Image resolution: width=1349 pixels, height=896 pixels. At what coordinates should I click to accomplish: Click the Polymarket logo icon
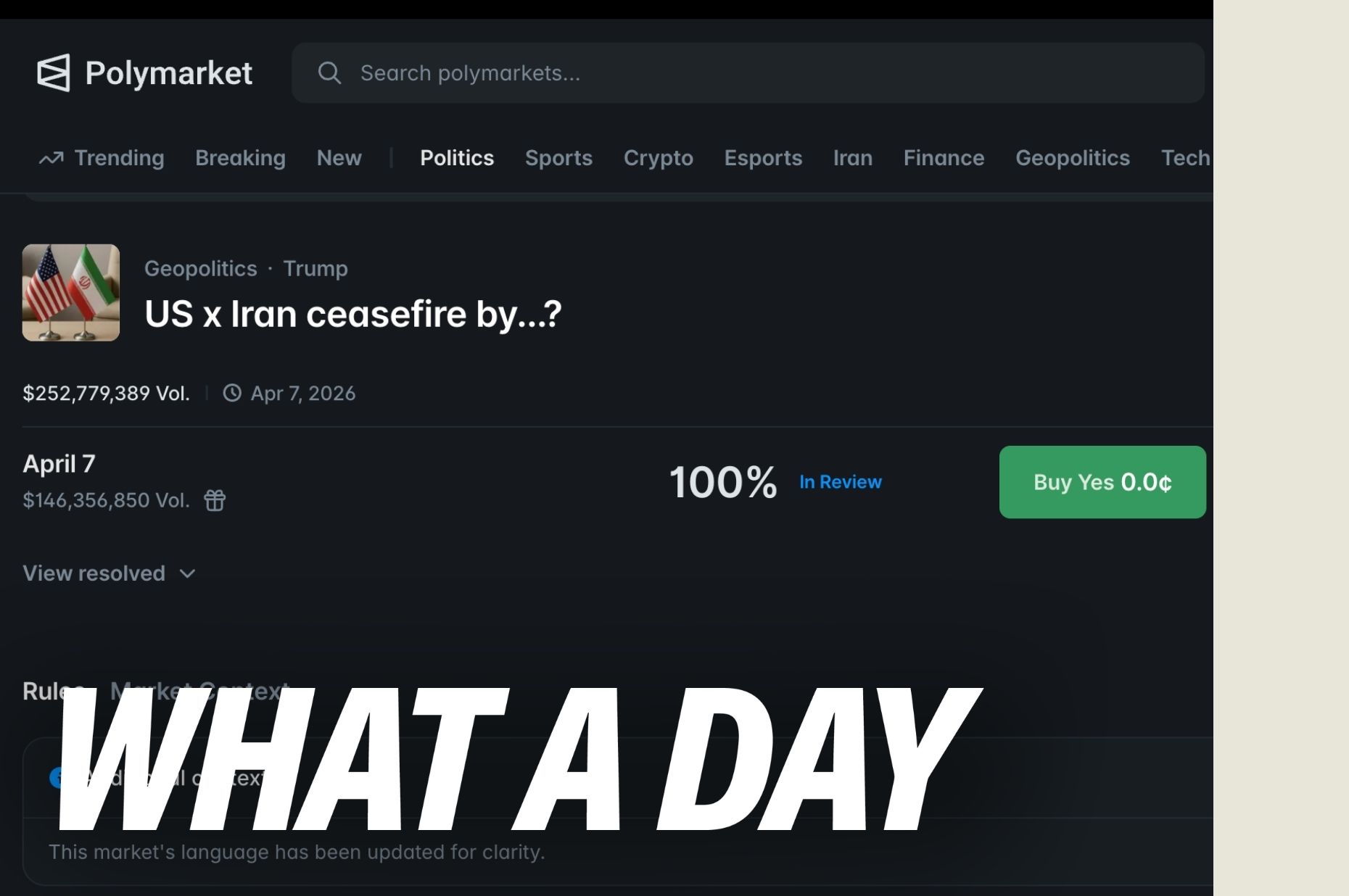tap(54, 73)
